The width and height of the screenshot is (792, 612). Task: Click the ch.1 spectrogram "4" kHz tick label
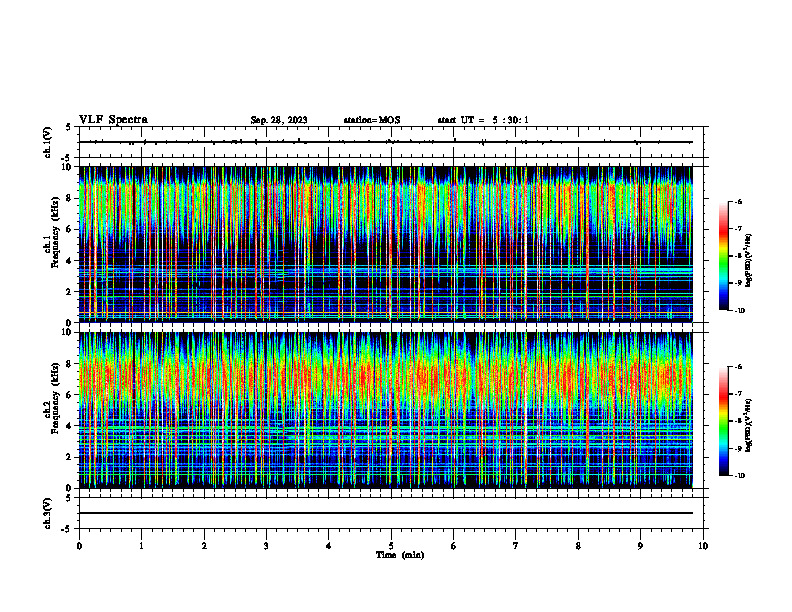tap(70, 261)
